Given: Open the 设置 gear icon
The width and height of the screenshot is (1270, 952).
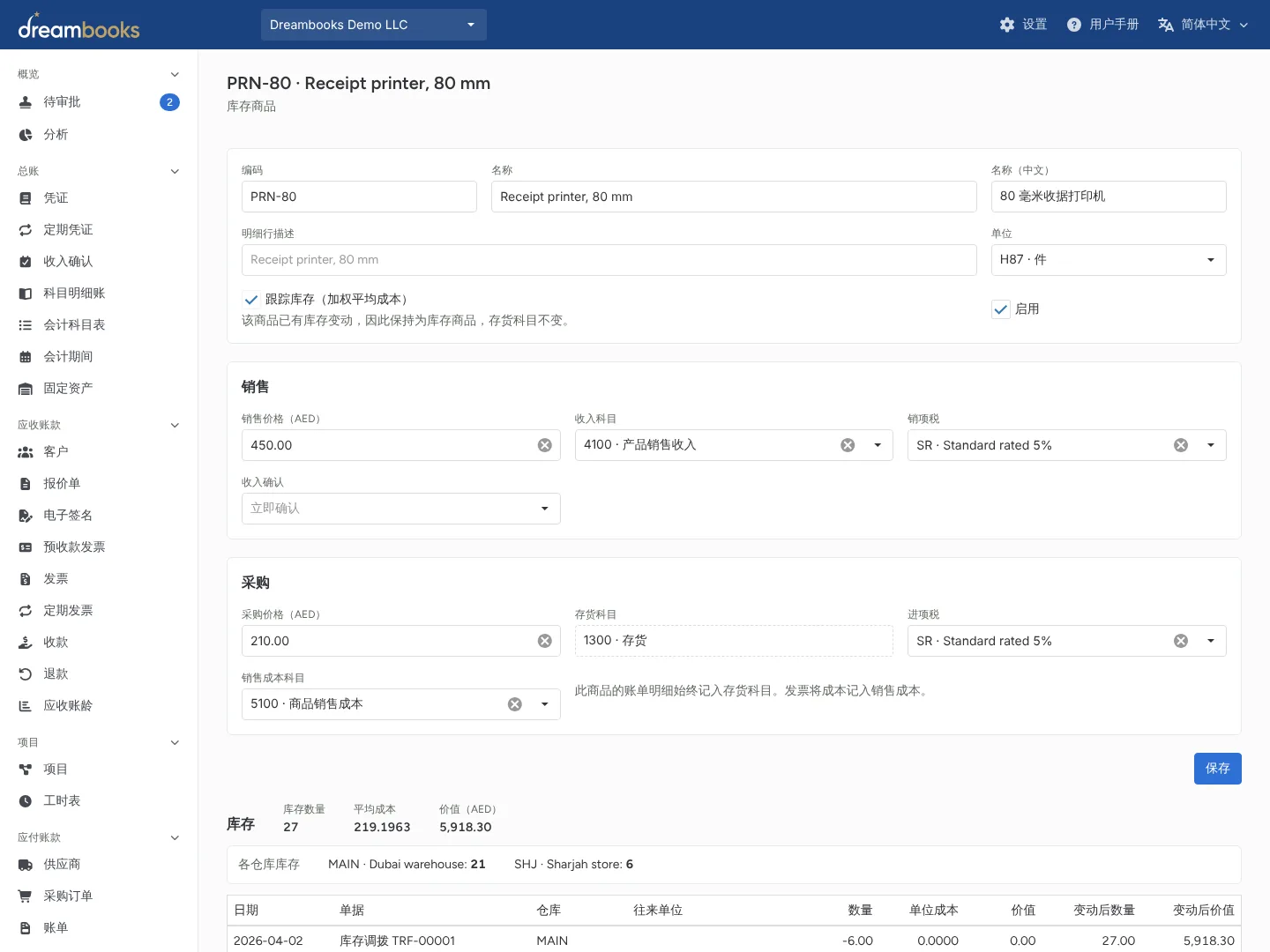Looking at the screenshot, I should tap(1007, 25).
